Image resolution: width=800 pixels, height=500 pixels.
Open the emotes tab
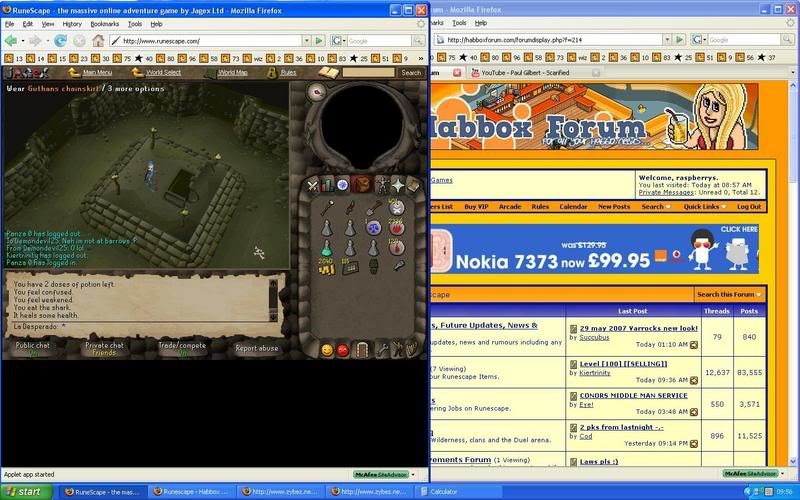(x=397, y=350)
